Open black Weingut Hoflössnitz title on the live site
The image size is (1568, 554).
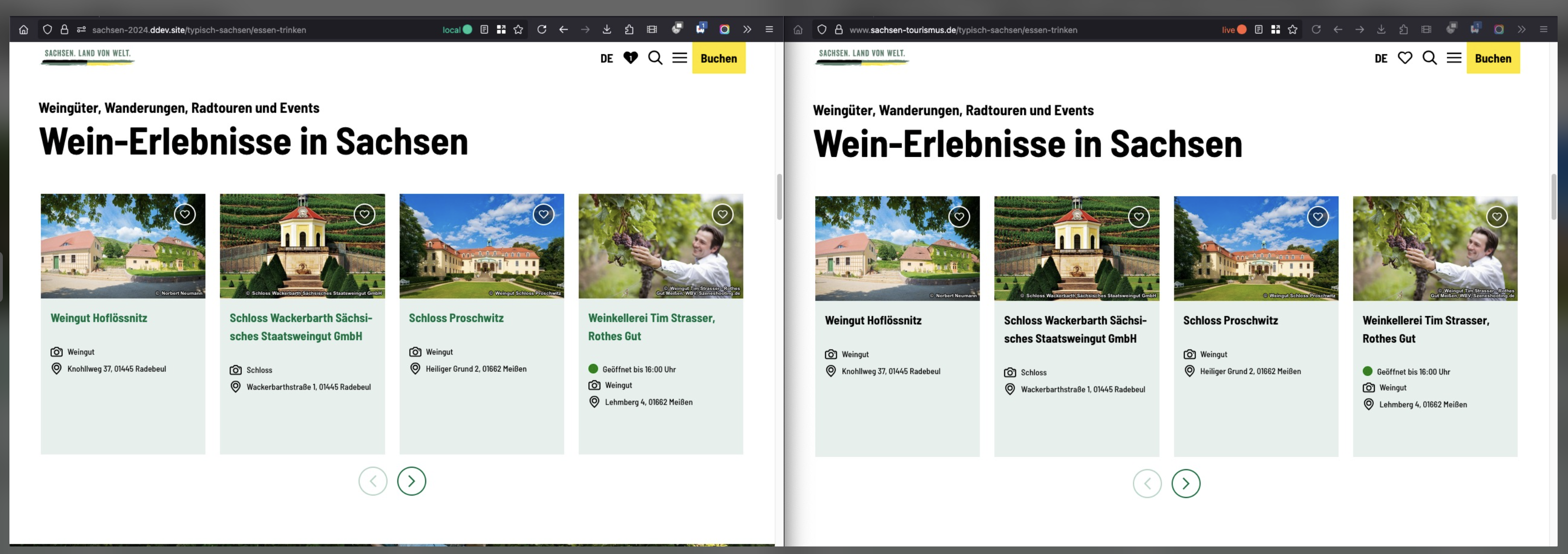point(873,320)
